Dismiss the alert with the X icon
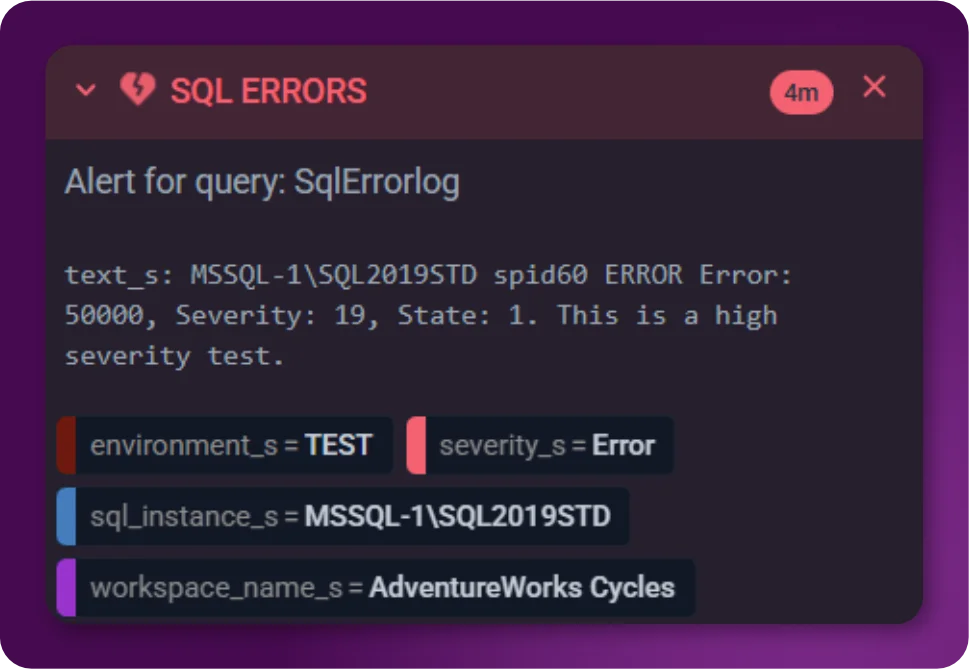The height and width of the screenshot is (669, 969). [x=874, y=88]
